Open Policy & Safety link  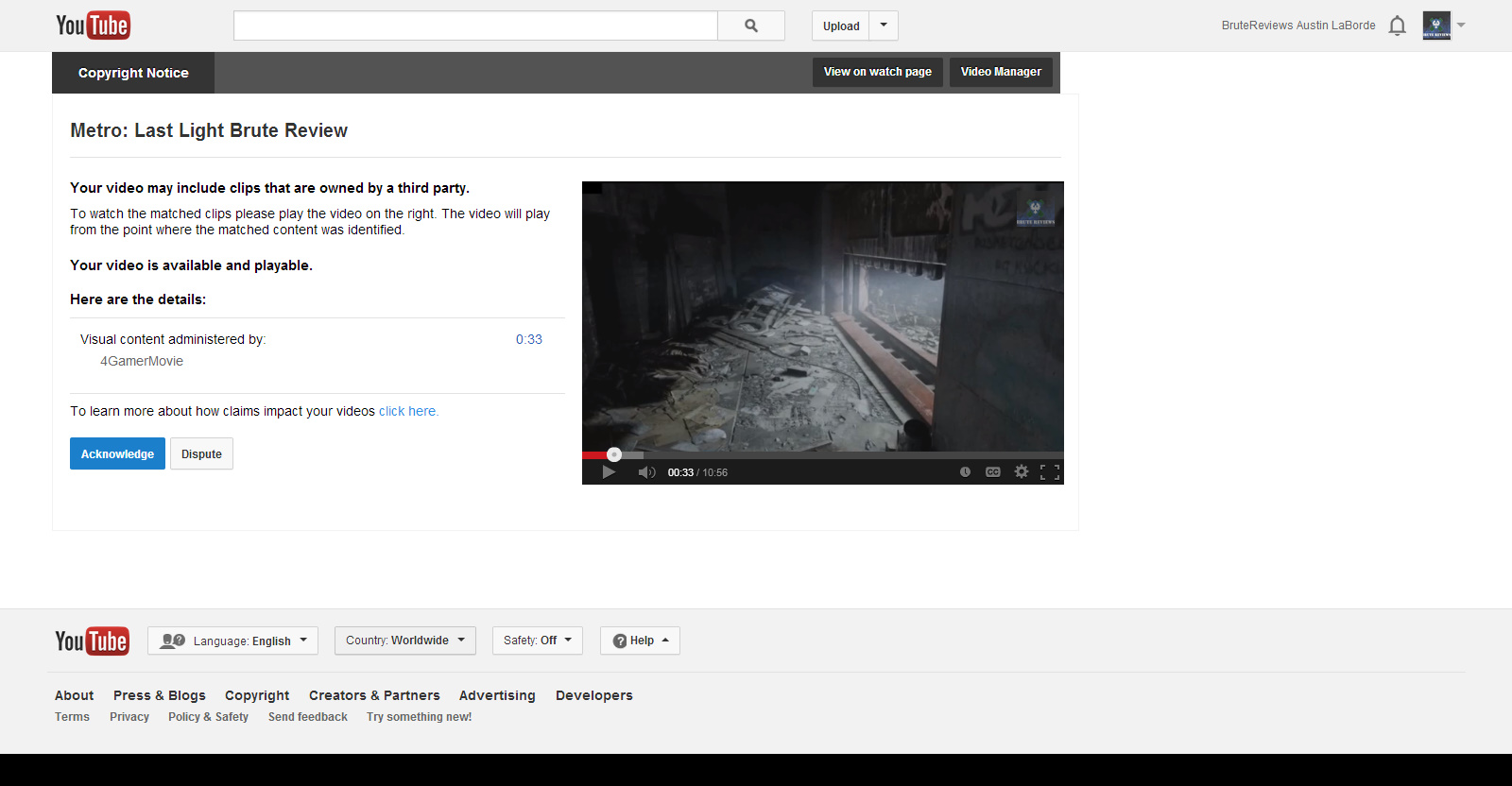click(x=208, y=717)
